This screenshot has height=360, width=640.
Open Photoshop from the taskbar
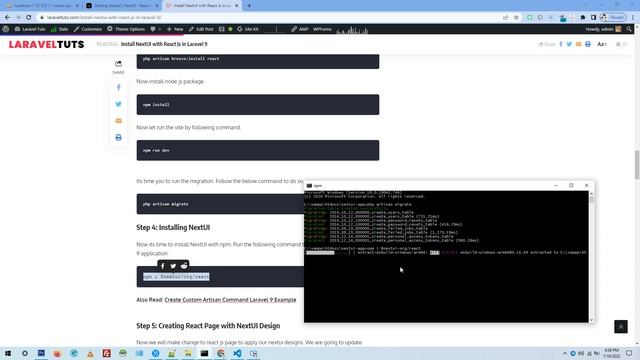point(41,353)
